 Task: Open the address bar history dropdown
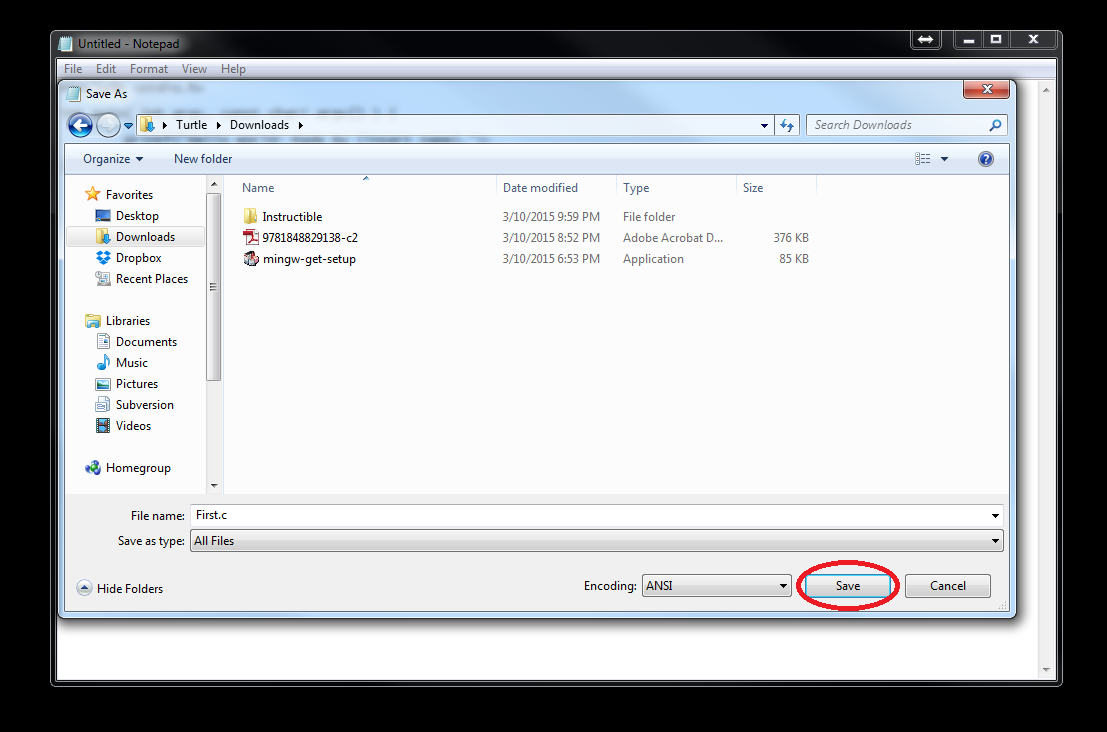(x=764, y=126)
